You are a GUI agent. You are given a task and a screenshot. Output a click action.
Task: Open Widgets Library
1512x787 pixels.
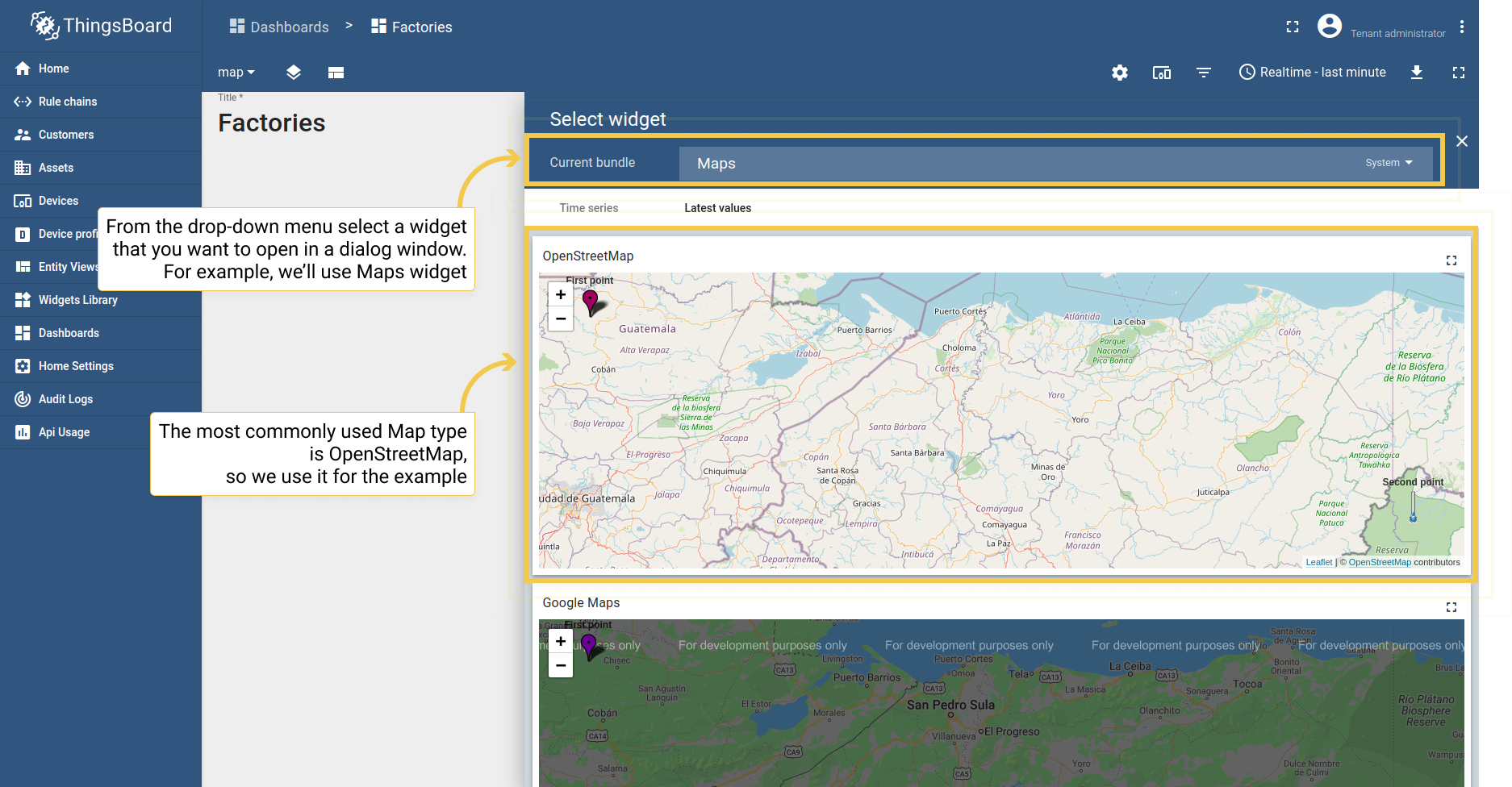click(x=101, y=300)
